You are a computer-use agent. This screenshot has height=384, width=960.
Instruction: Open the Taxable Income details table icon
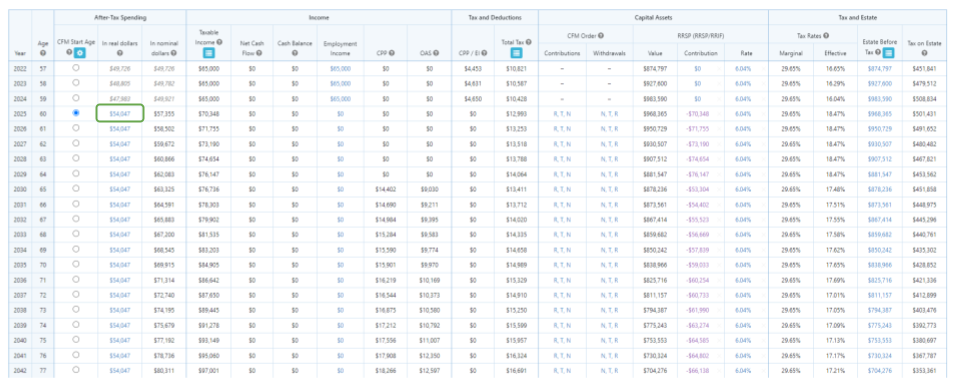[x=209, y=53]
